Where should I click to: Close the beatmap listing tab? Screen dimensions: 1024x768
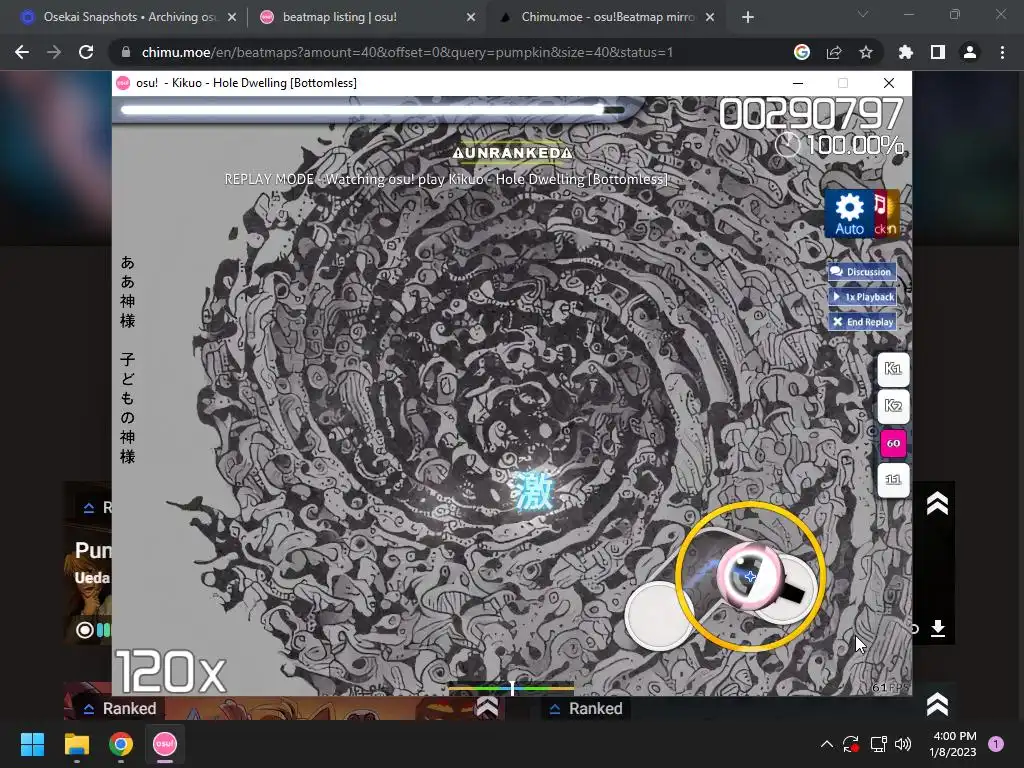pyautogui.click(x=471, y=18)
